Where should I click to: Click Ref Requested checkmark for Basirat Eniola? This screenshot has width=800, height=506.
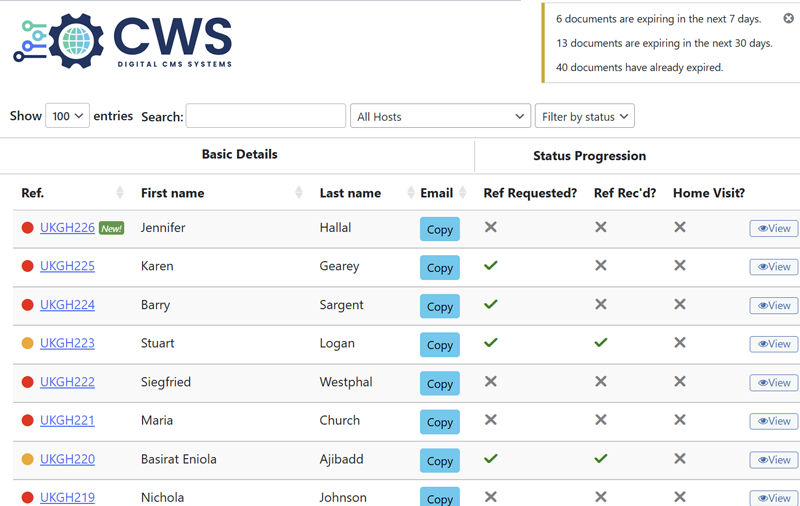click(x=491, y=458)
